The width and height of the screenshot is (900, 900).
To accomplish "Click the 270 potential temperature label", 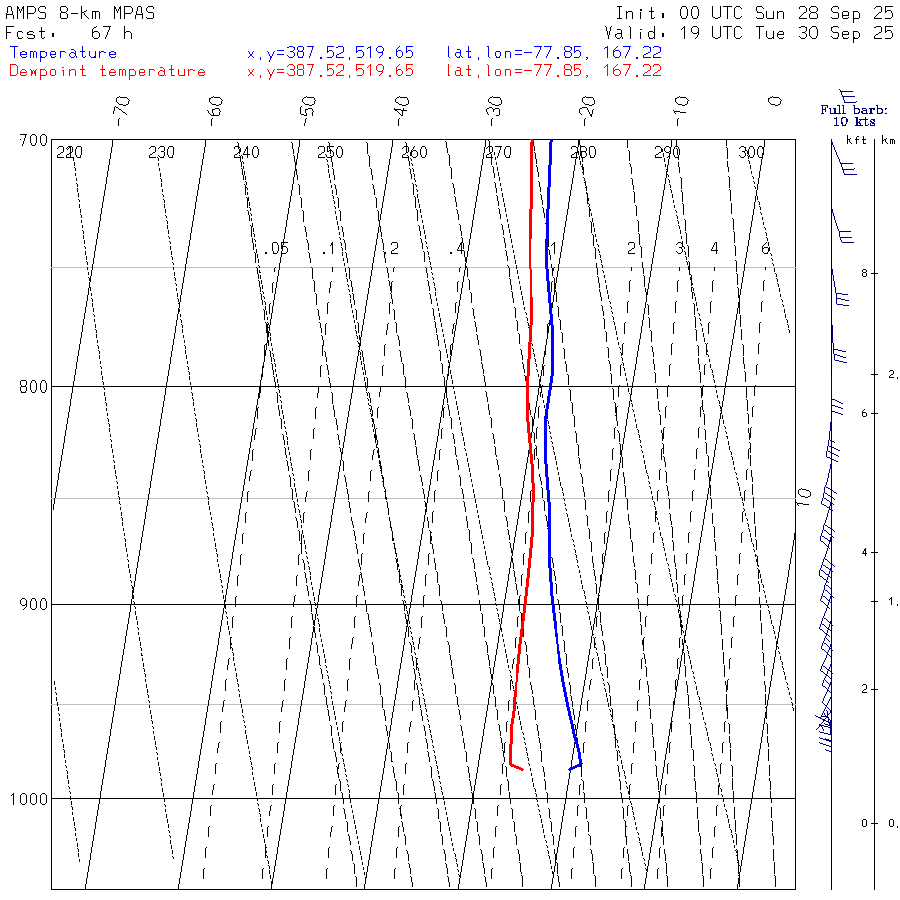I will click(x=498, y=153).
